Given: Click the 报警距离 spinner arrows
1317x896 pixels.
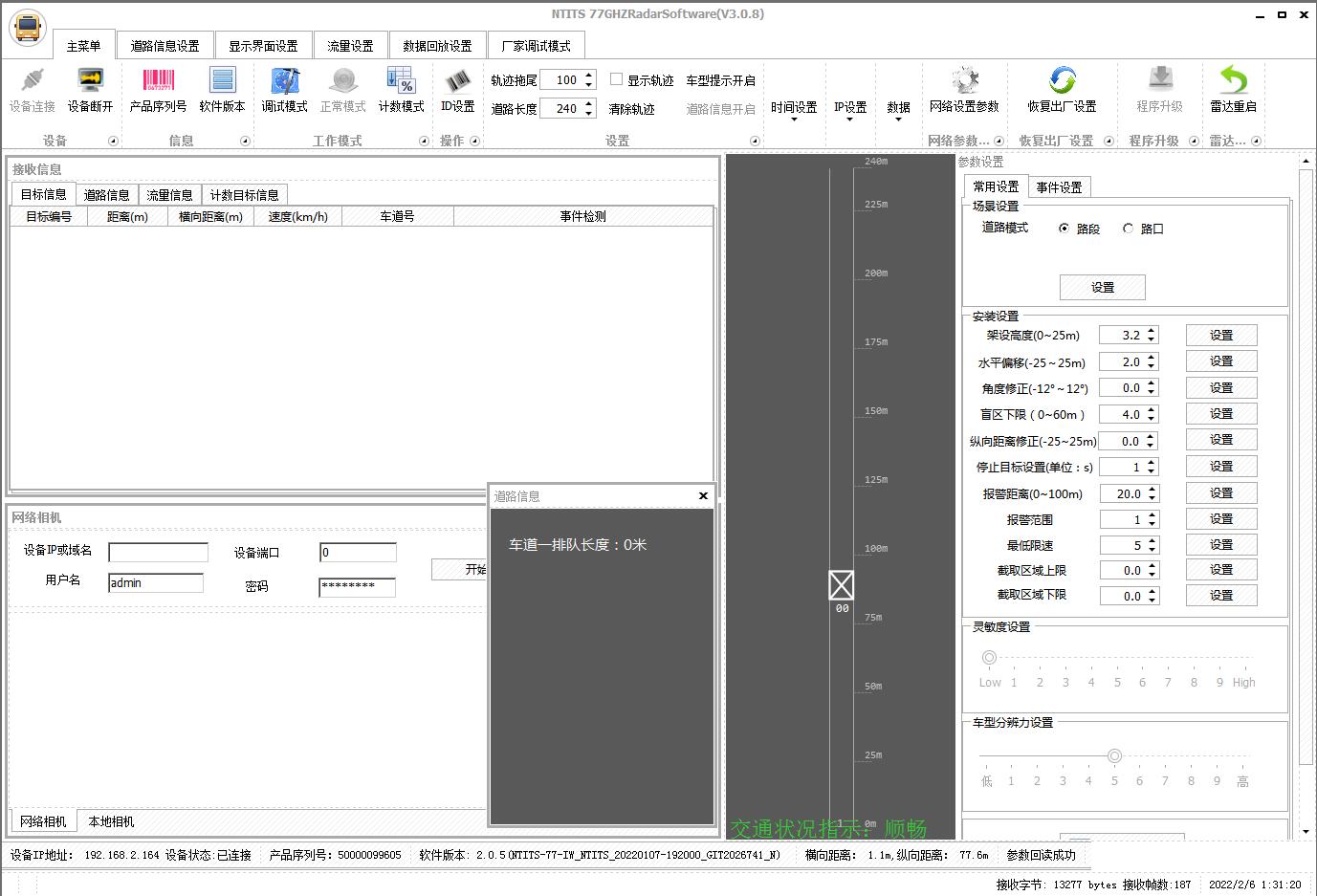Looking at the screenshot, I should (x=1152, y=493).
